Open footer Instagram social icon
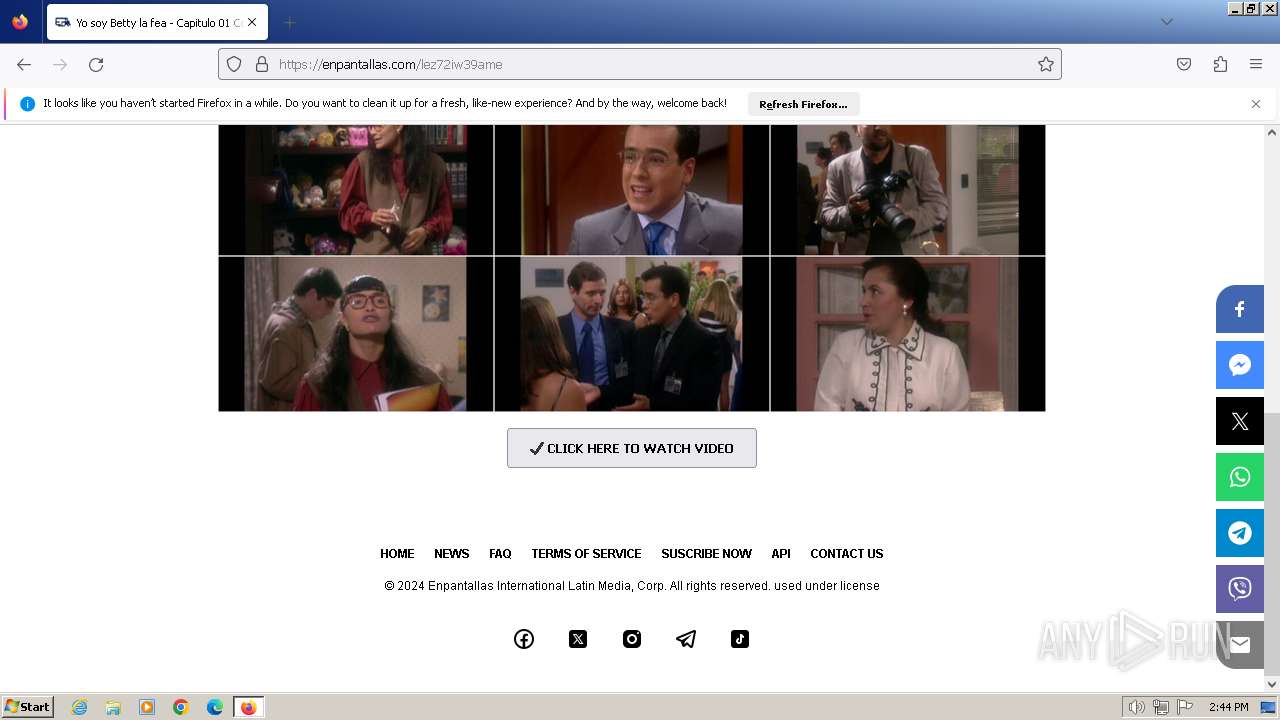 coord(632,639)
